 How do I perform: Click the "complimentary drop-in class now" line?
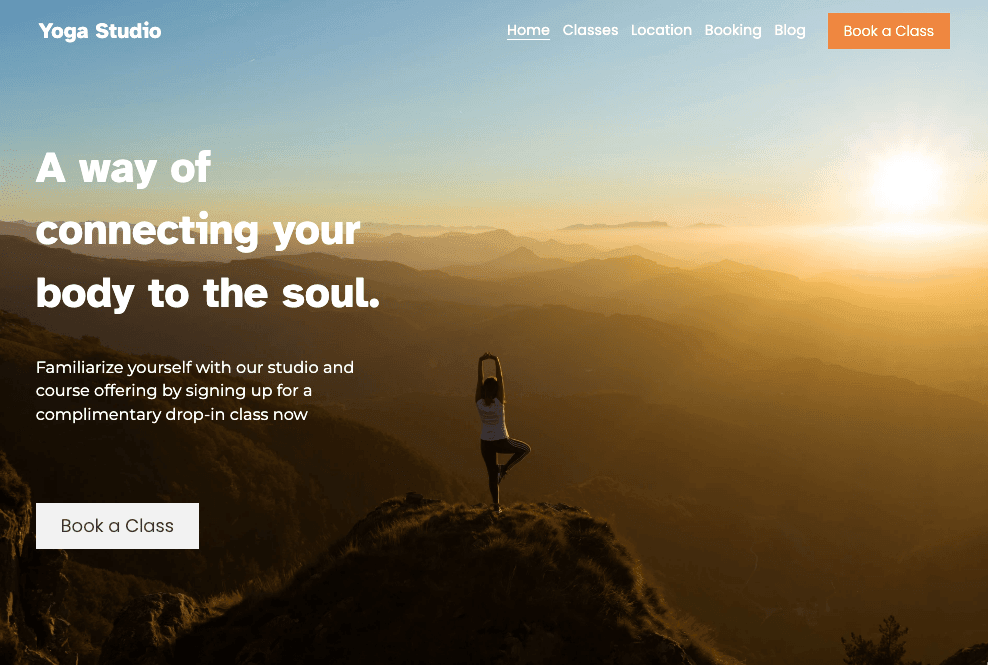[x=172, y=414]
